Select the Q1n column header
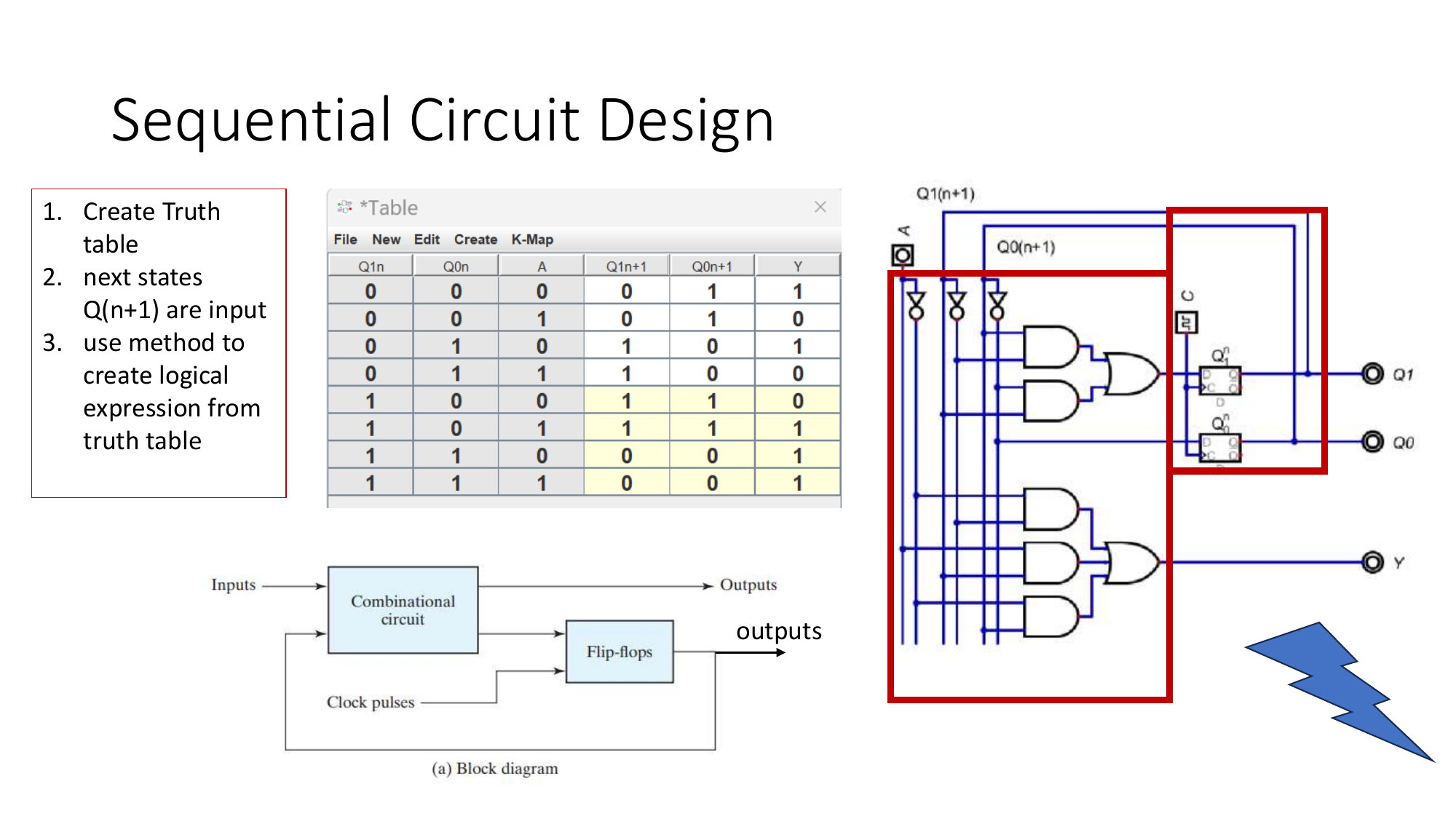1456x819 pixels. 371,266
